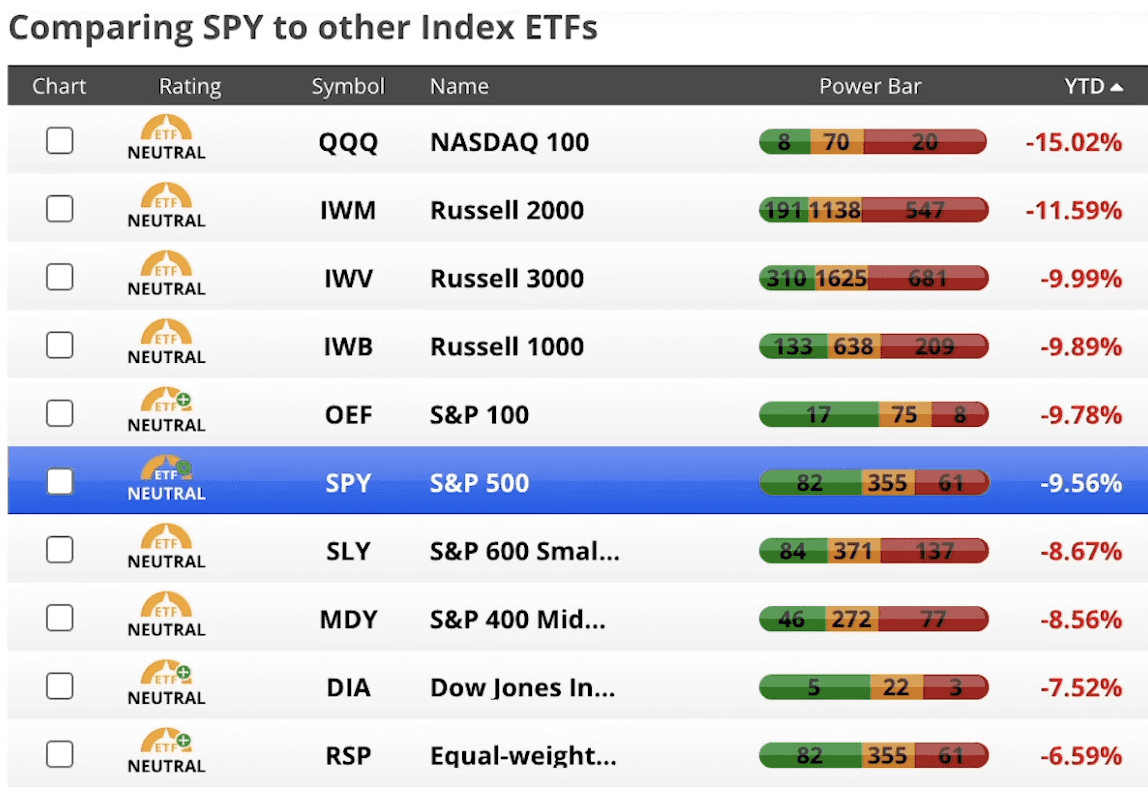The height and width of the screenshot is (794, 1148).
Task: Tick the chart checkbox for MDY
Action: click(59, 617)
